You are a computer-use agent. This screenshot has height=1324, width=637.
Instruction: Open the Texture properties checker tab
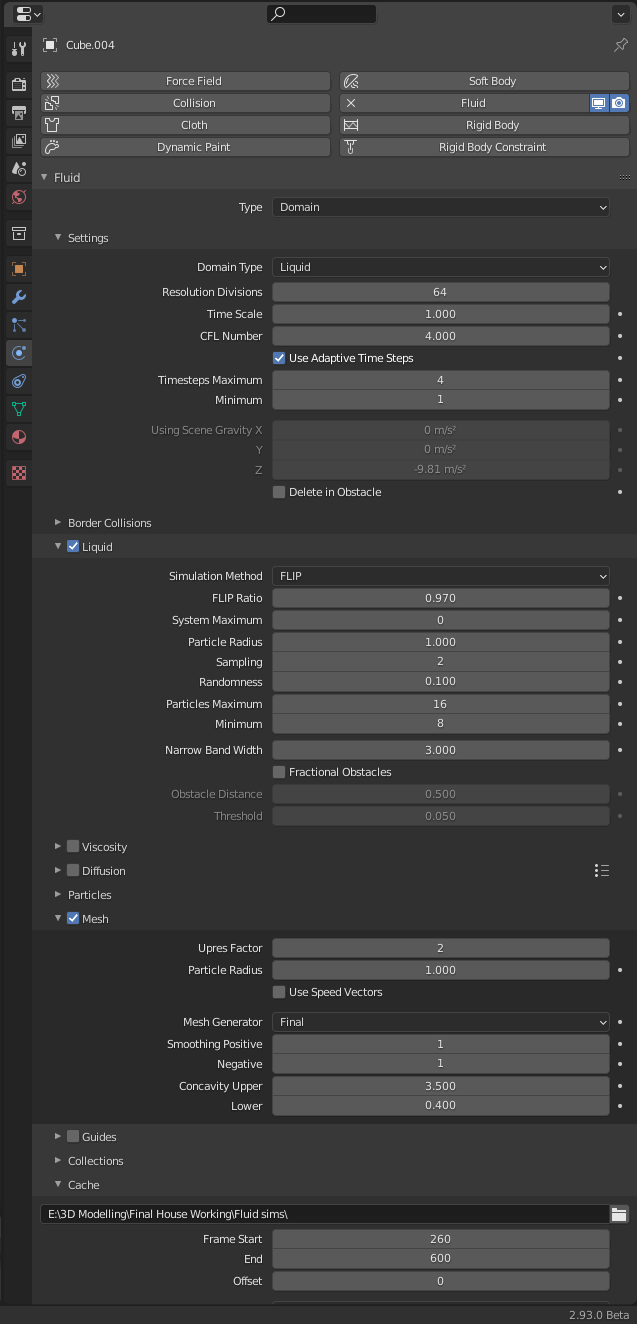18,472
